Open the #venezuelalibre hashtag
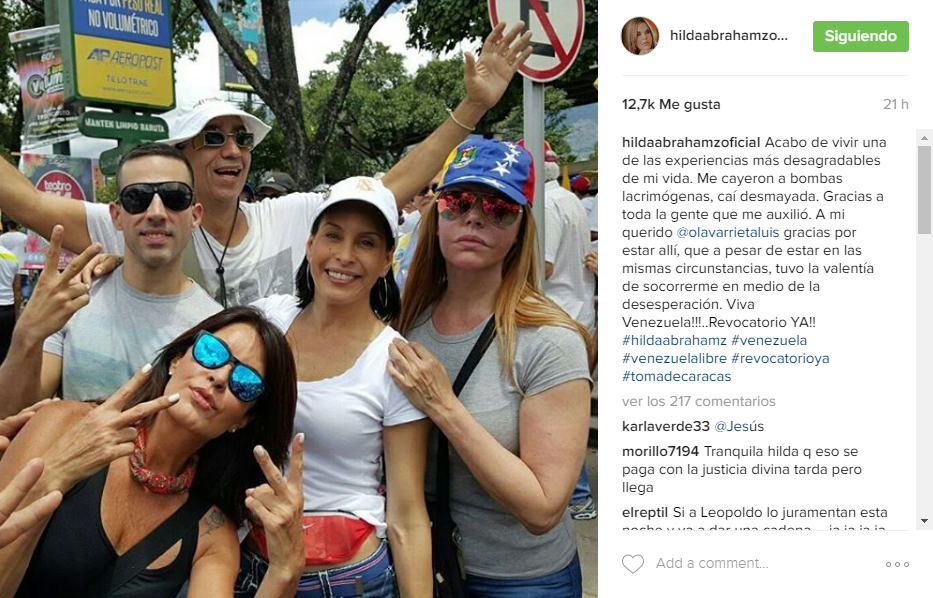This screenshot has height=598, width=933. tap(674, 358)
